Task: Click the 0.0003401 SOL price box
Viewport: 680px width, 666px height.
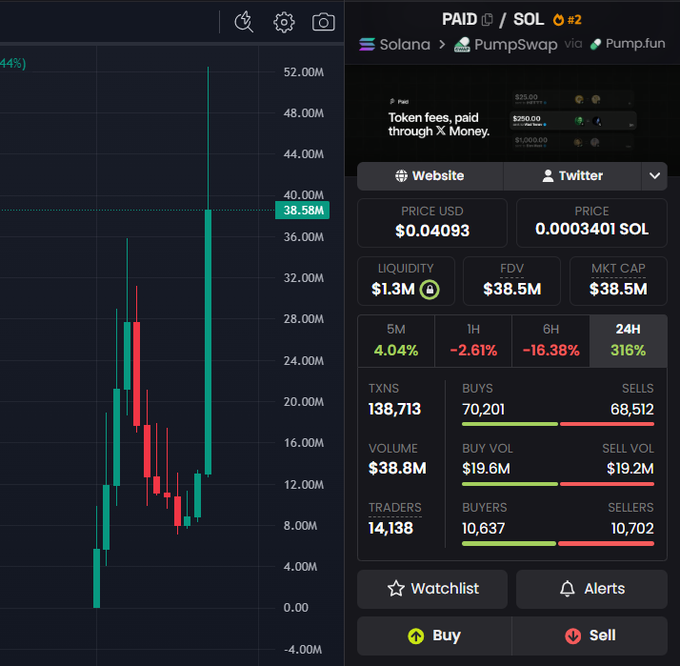Action: coord(592,223)
